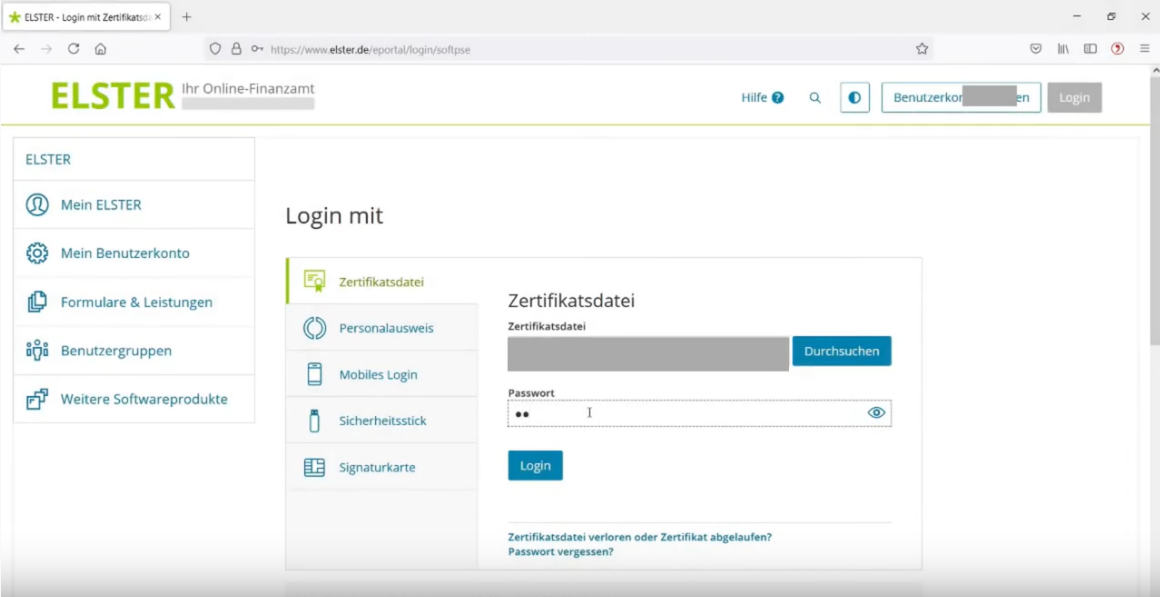The height and width of the screenshot is (597, 1160).
Task: Open Mein ELSTER in sidebar
Action: (x=134, y=205)
